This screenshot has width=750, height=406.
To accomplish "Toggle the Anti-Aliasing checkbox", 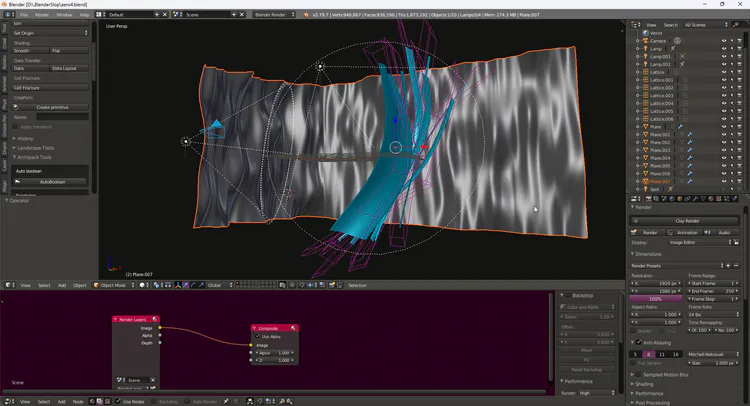I will pyautogui.click(x=639, y=342).
